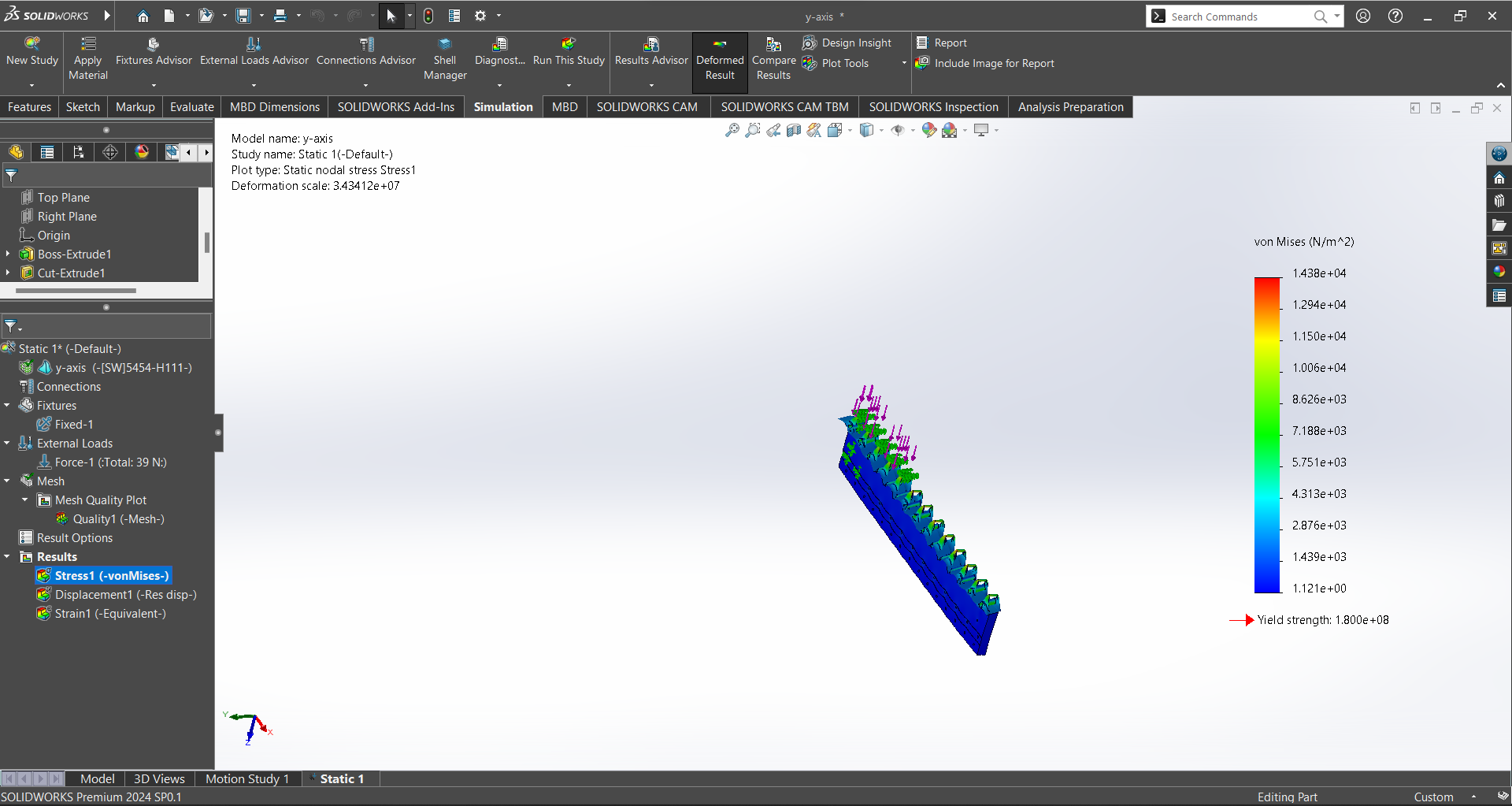Viewport: 1512px width, 806px height.
Task: Create a new document from the toolbar
Action: coord(169,16)
